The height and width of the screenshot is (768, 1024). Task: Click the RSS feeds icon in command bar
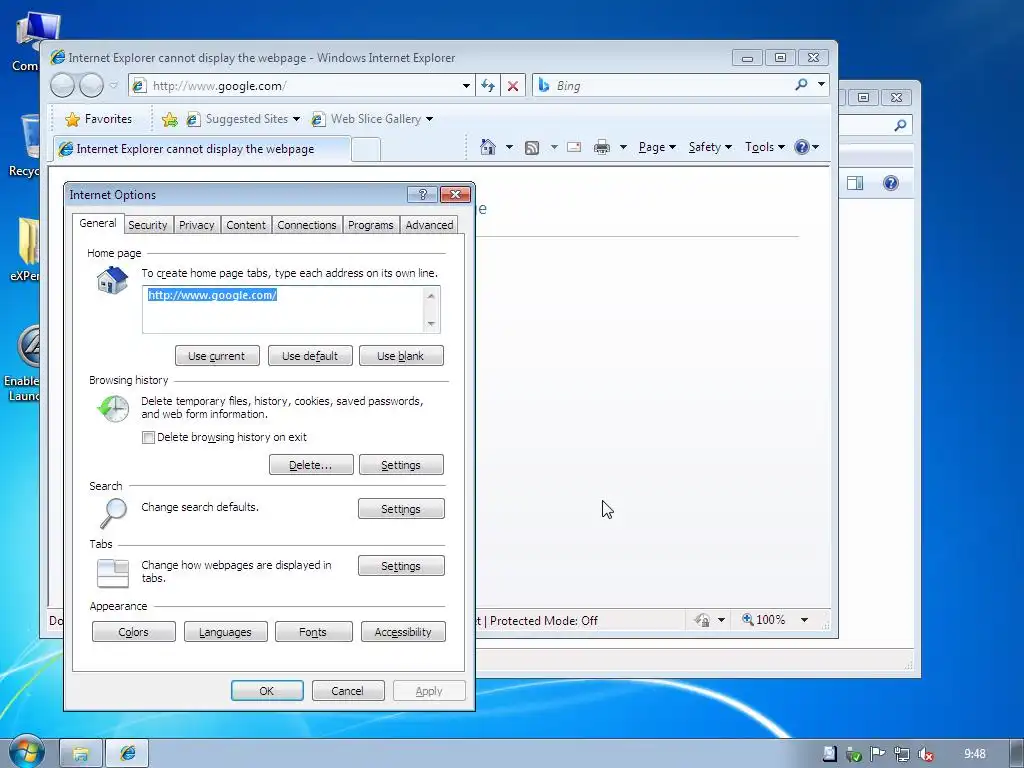pyautogui.click(x=532, y=148)
